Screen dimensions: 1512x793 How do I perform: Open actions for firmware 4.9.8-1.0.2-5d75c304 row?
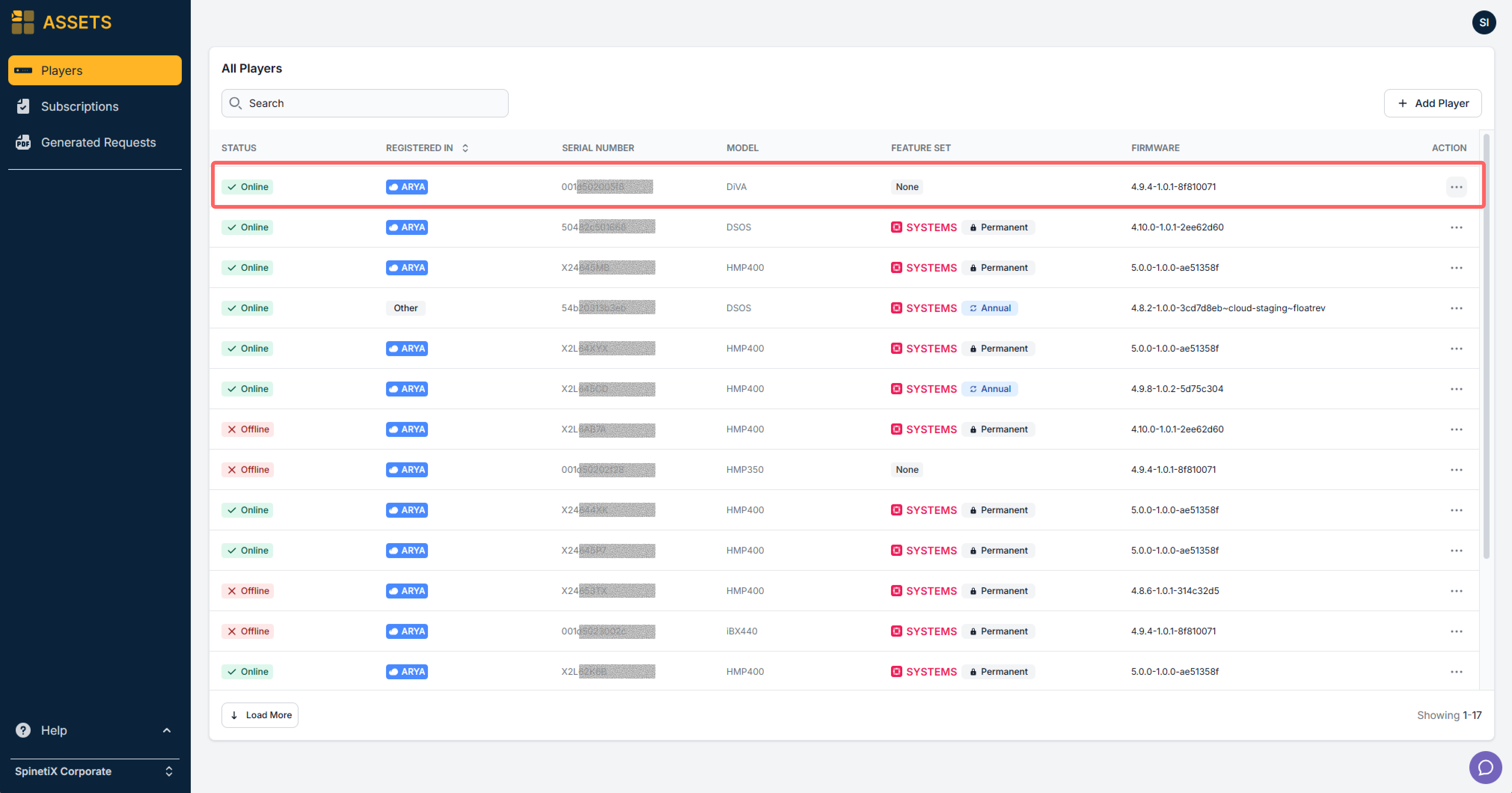pos(1456,389)
